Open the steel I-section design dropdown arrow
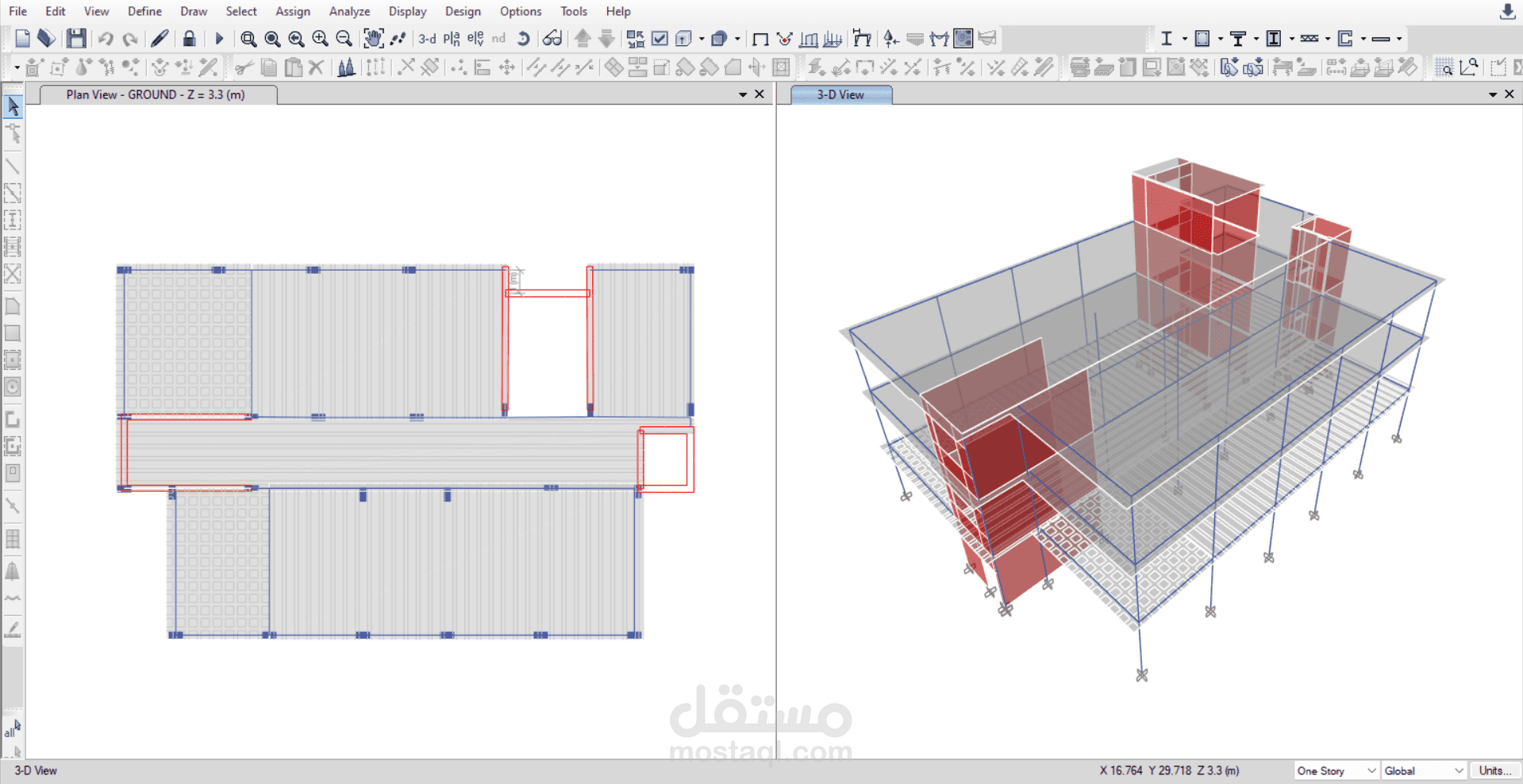Image resolution: width=1523 pixels, height=784 pixels. (x=1184, y=38)
